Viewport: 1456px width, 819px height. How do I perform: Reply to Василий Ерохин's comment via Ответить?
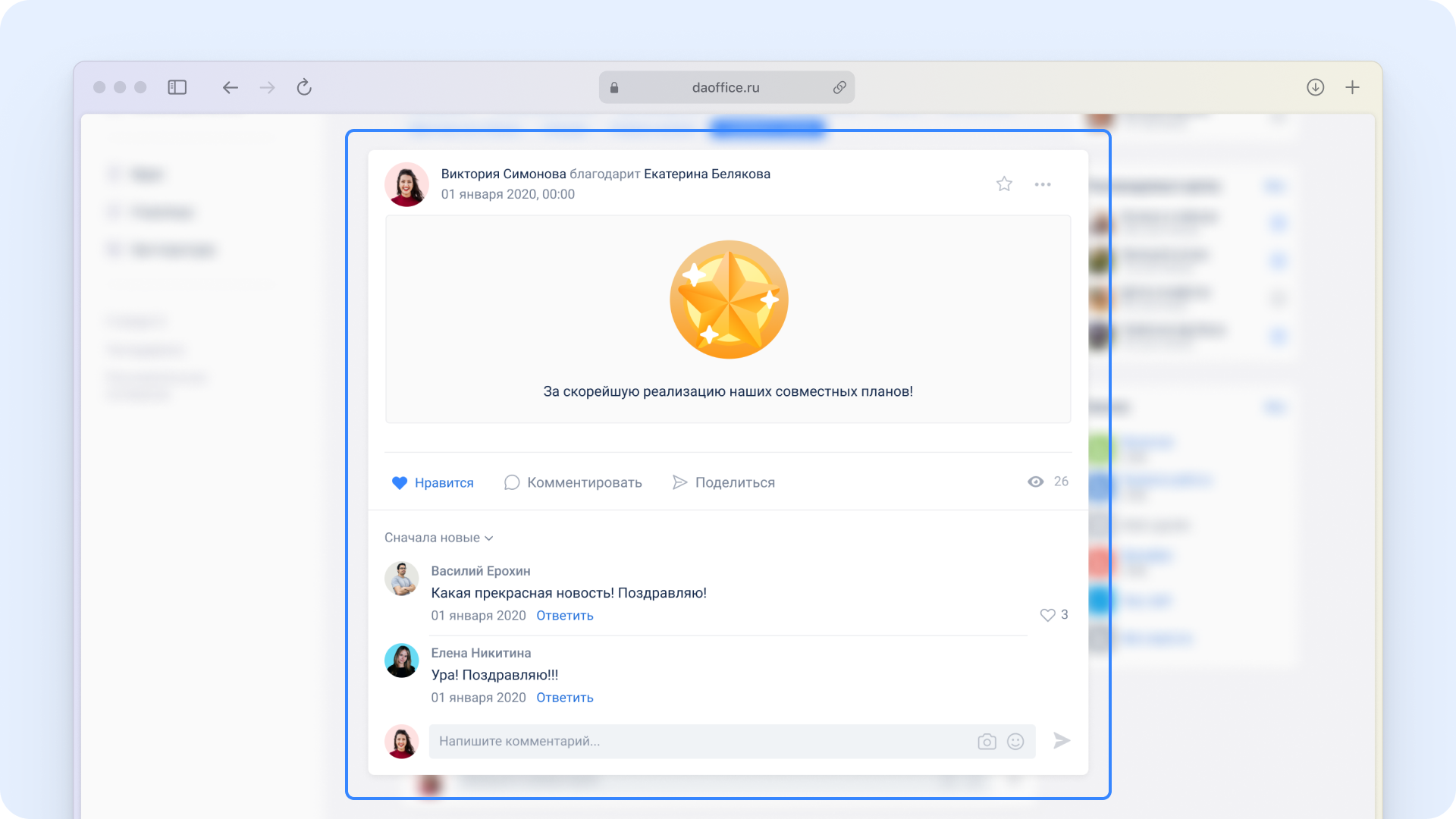(564, 616)
